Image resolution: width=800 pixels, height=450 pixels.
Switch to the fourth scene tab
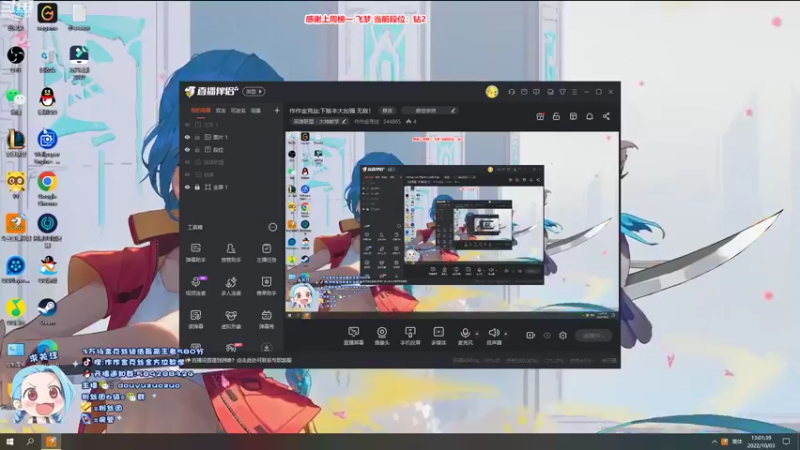[256, 110]
